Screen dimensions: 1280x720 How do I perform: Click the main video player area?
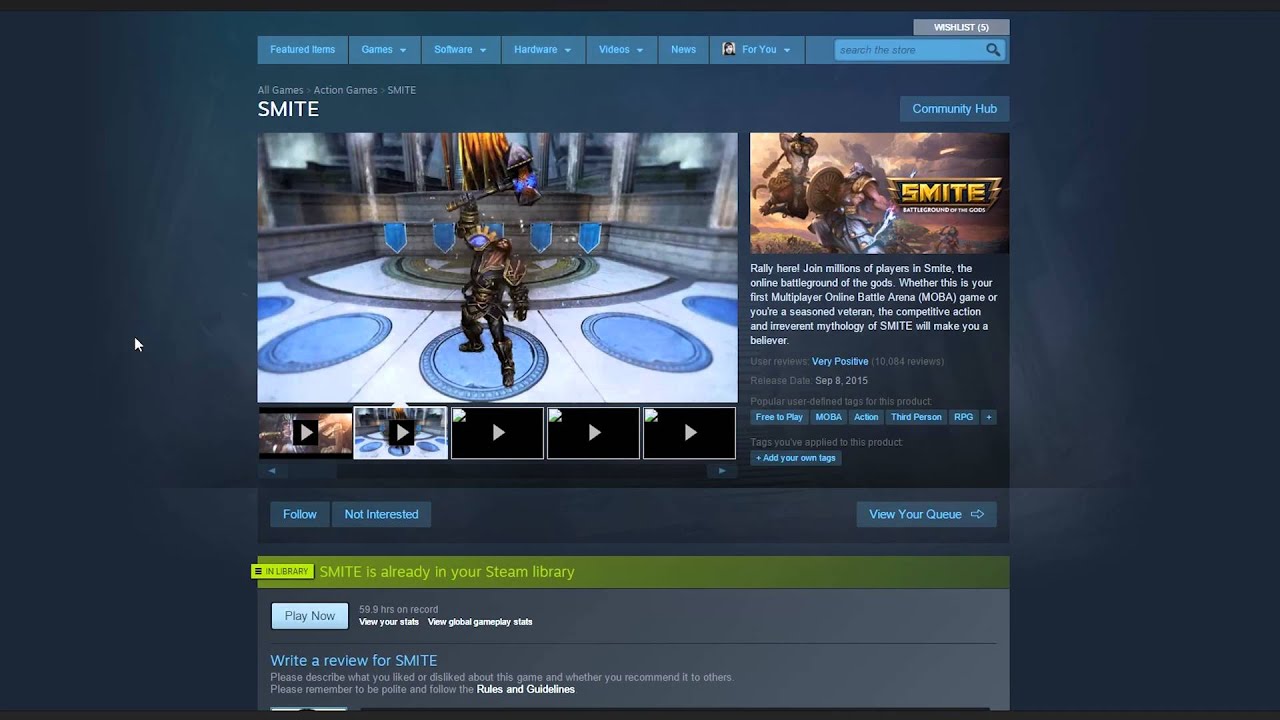pos(497,268)
